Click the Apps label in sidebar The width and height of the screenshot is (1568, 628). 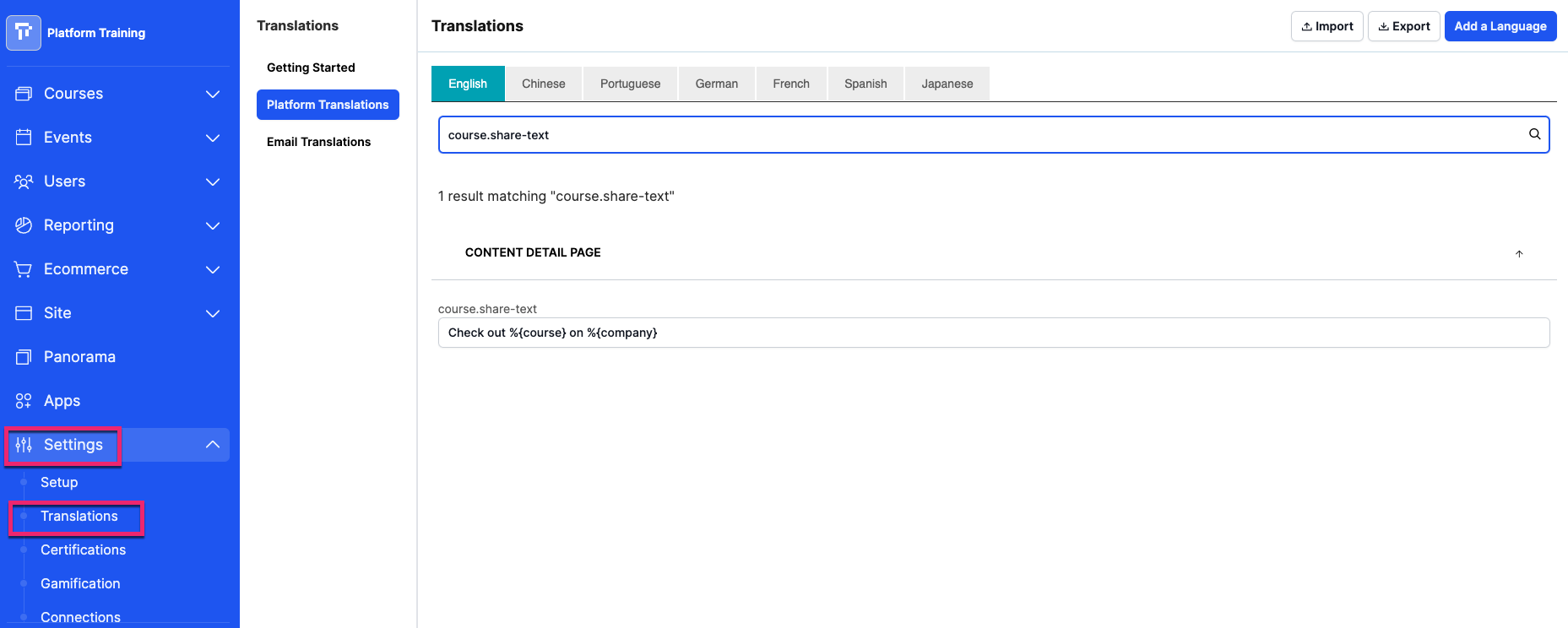pyautogui.click(x=62, y=401)
